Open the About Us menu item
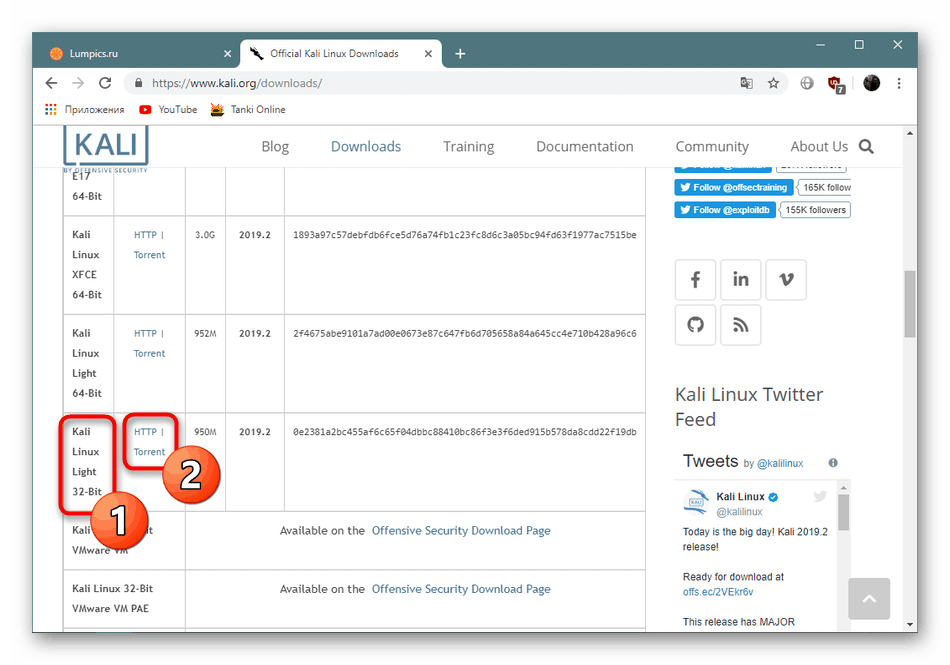The image size is (950, 665). tap(819, 147)
